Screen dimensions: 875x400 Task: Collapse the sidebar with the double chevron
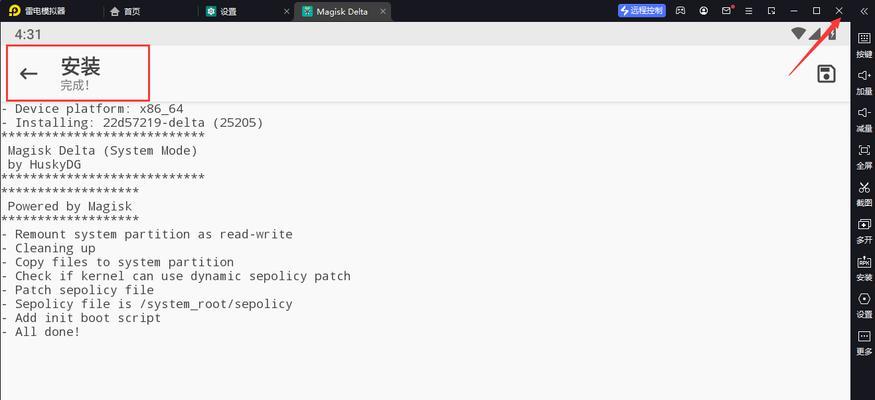(864, 11)
